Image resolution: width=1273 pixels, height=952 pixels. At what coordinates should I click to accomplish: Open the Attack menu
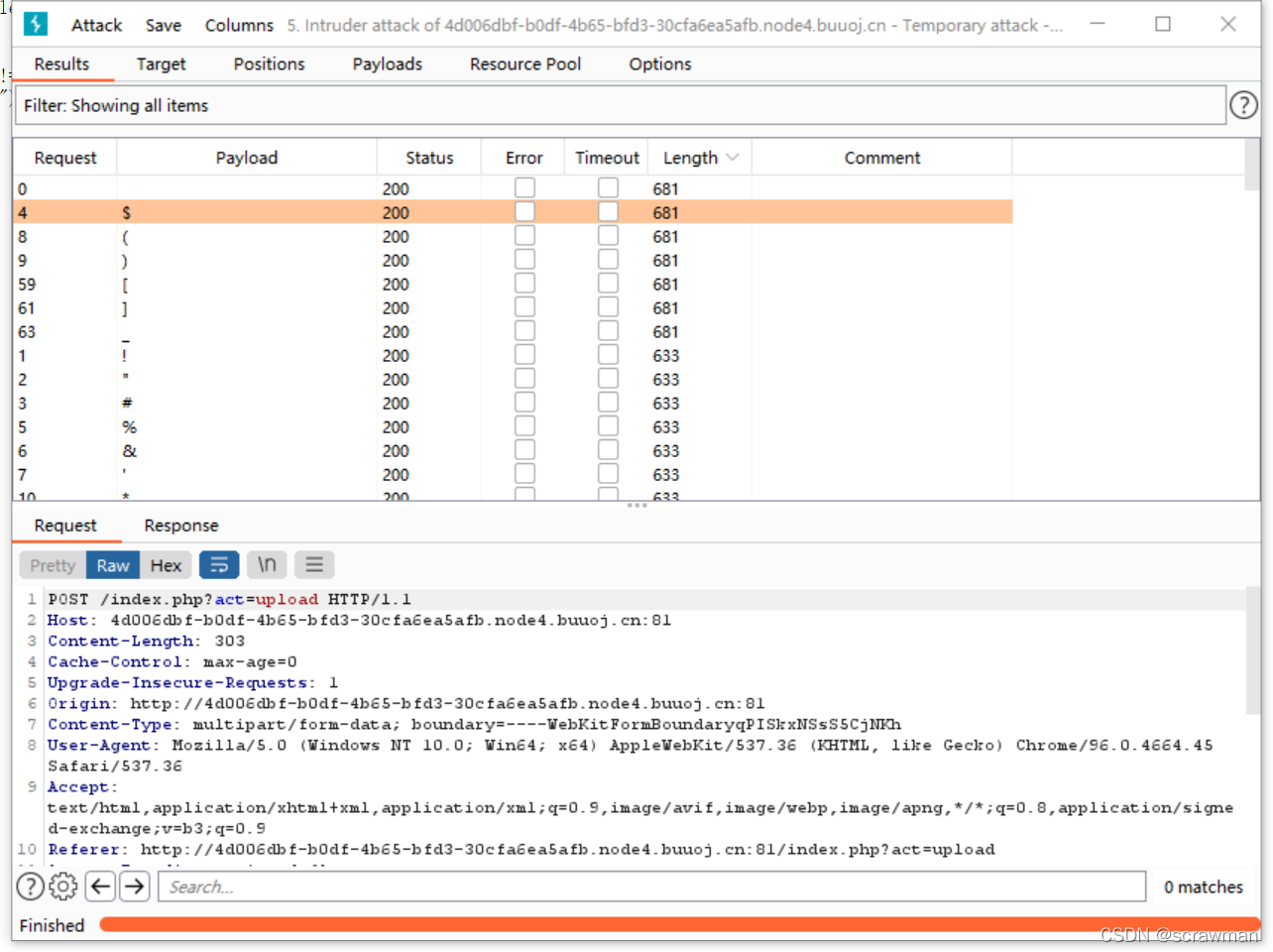pyautogui.click(x=96, y=26)
